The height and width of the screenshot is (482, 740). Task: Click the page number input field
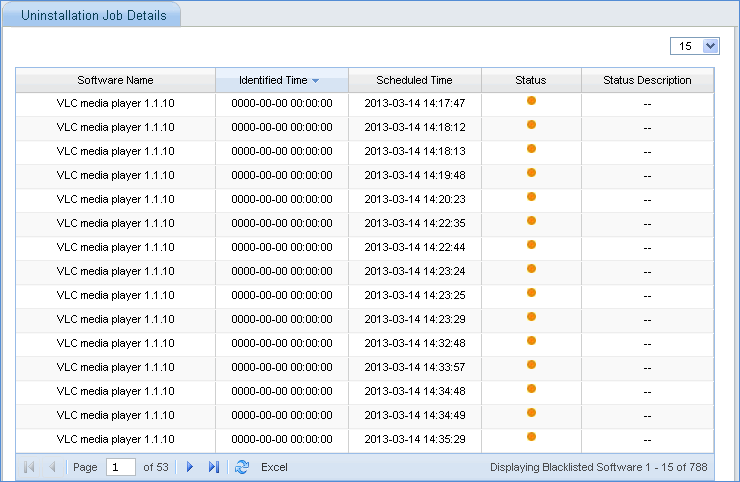tap(121, 467)
